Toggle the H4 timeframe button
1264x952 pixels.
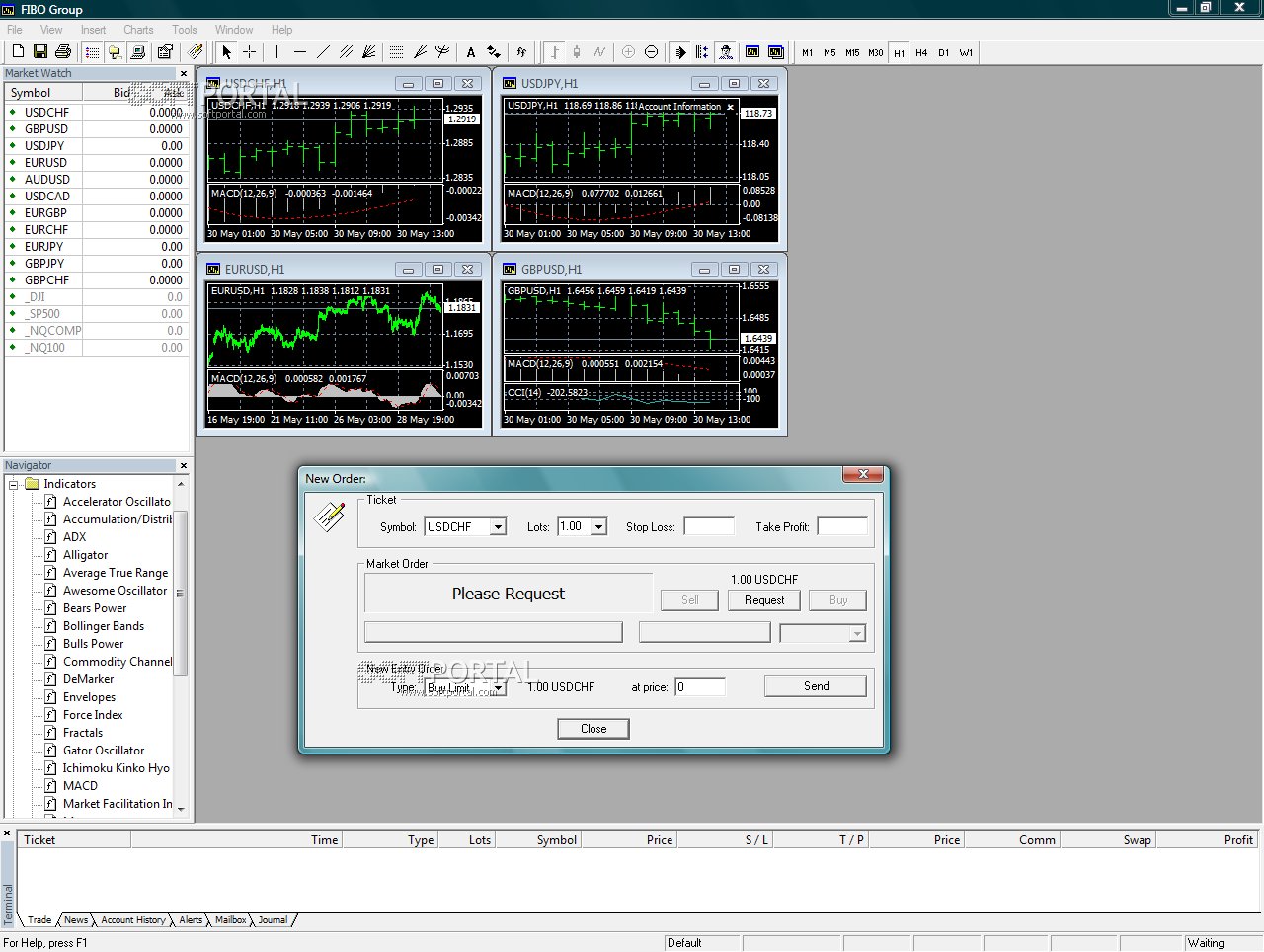pyautogui.click(x=921, y=53)
